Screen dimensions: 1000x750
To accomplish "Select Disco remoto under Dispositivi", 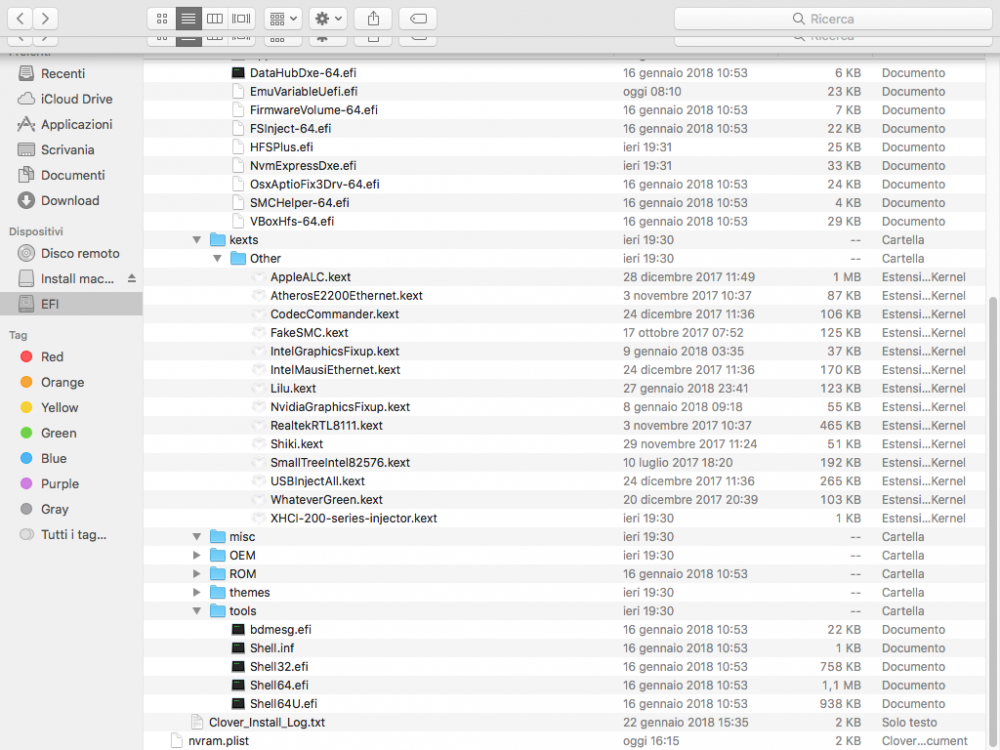I will click(x=68, y=253).
